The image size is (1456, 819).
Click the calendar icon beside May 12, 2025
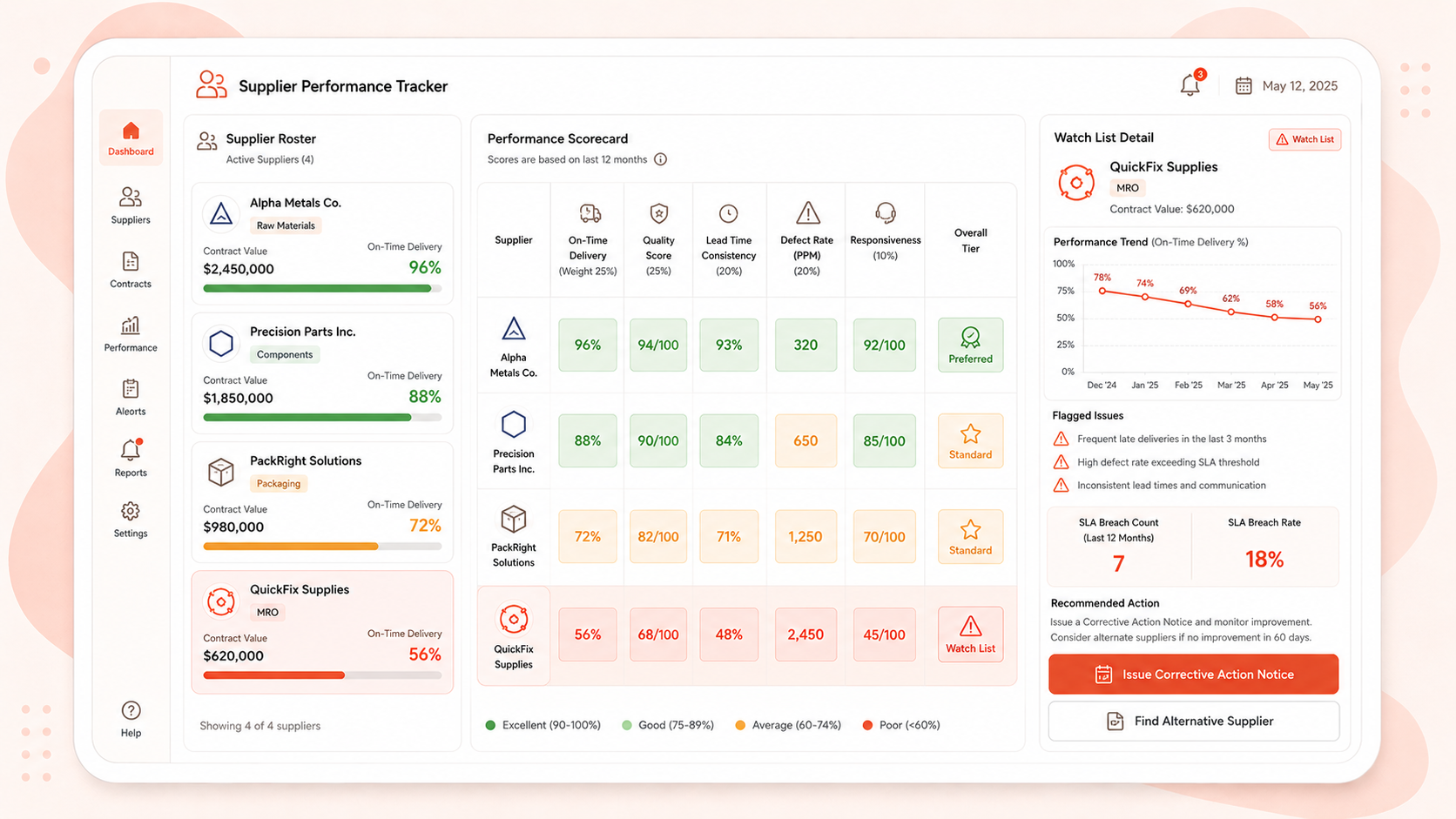(x=1244, y=85)
